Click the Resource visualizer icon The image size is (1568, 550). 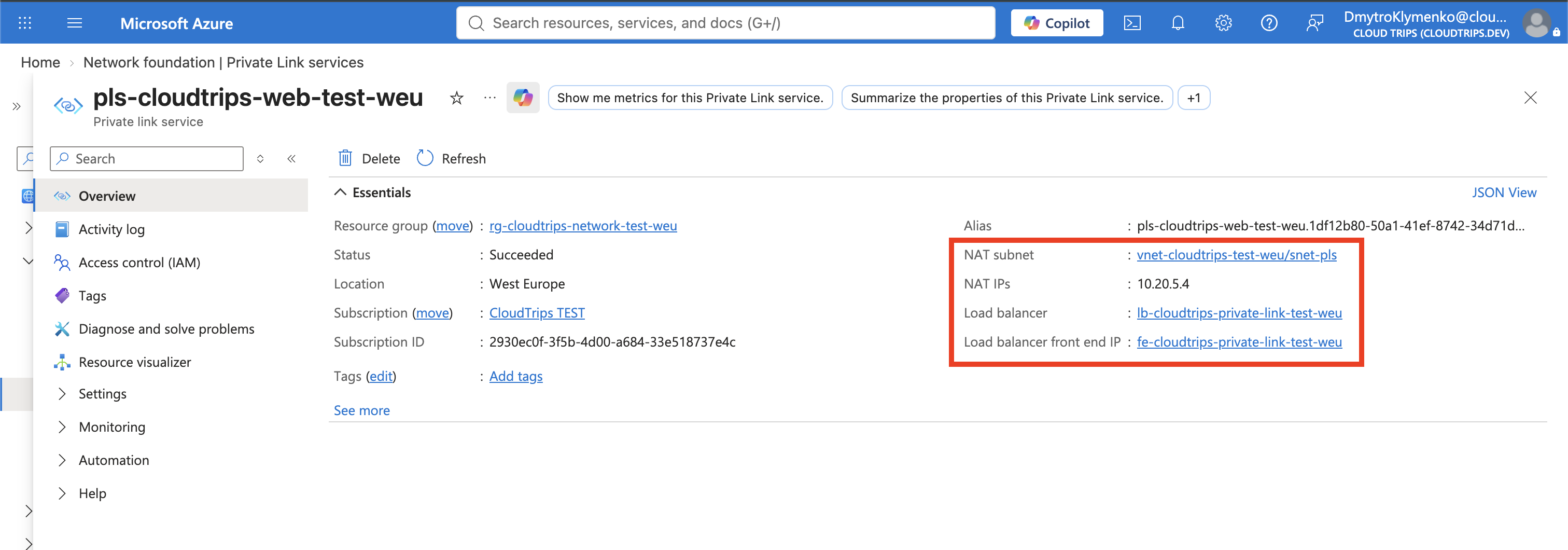click(62, 362)
